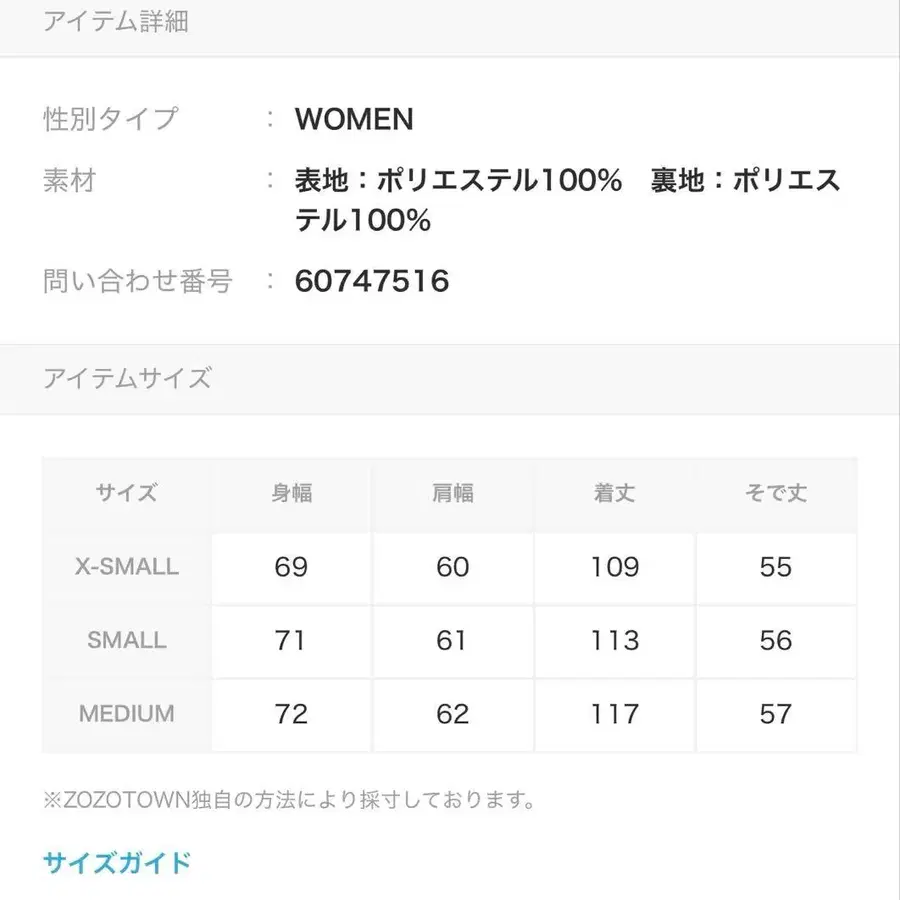The image size is (900, 900).
Task: Select the 肩幅 column header
Action: (451, 493)
